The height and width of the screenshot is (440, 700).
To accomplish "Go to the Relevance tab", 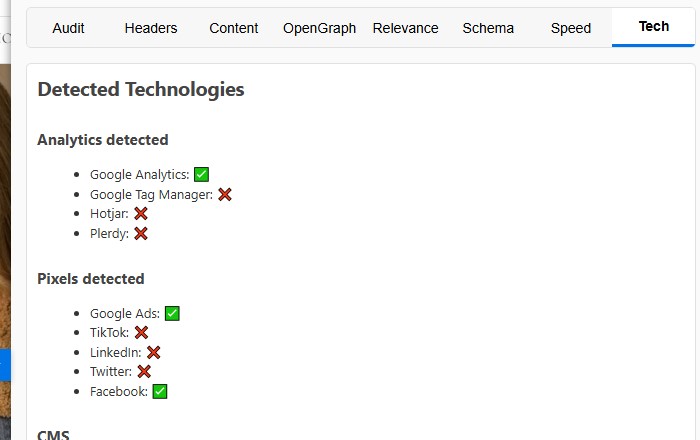I will 405,28.
